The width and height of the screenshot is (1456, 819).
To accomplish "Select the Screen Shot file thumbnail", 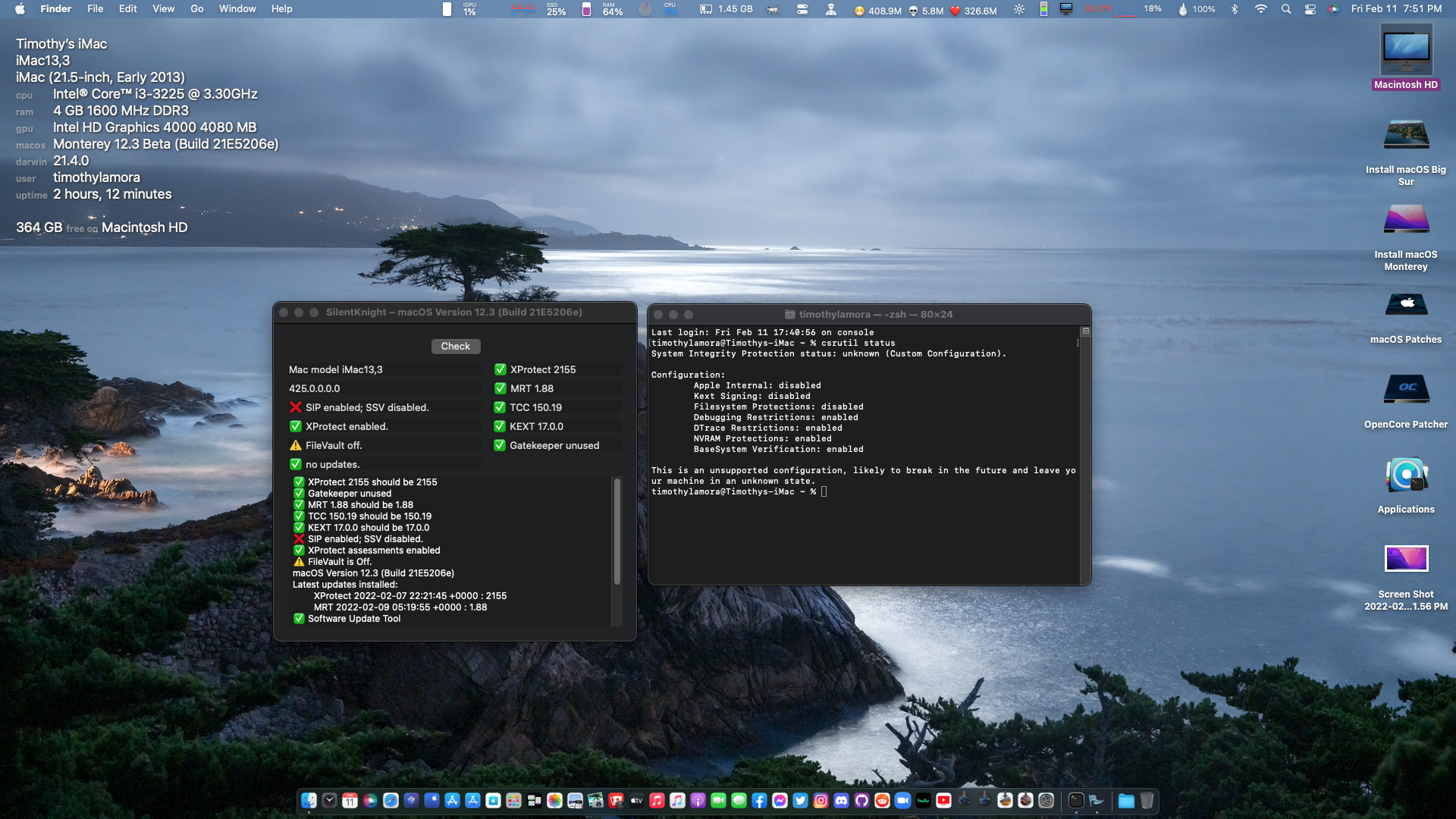I will click(1406, 559).
